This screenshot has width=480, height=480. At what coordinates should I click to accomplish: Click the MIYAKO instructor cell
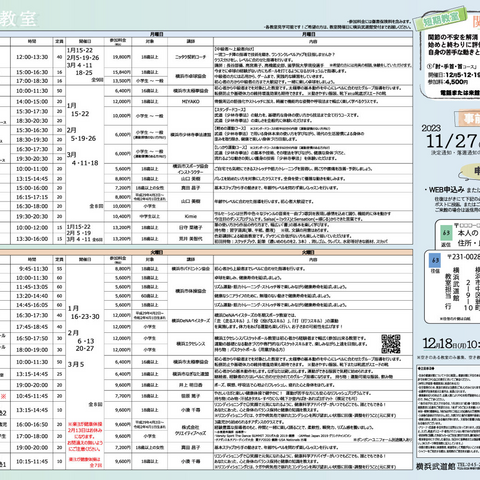(x=190, y=101)
